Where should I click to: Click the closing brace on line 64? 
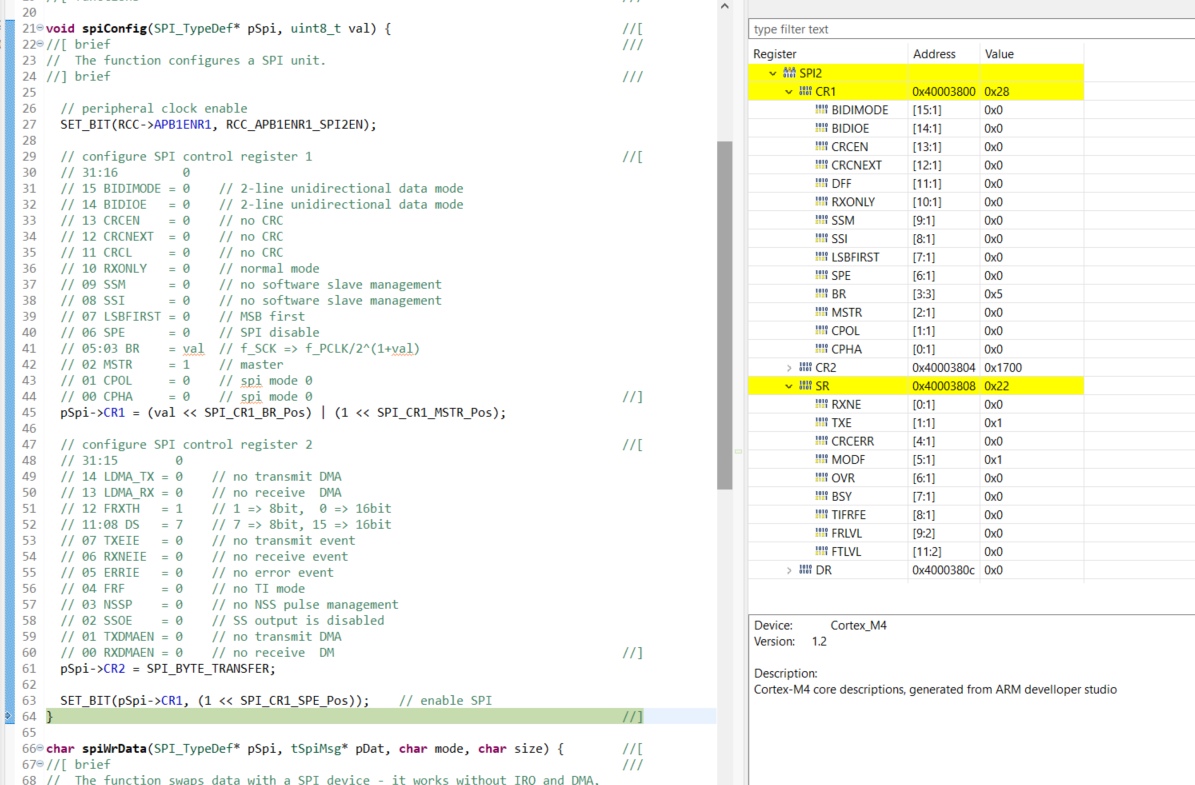(50, 716)
